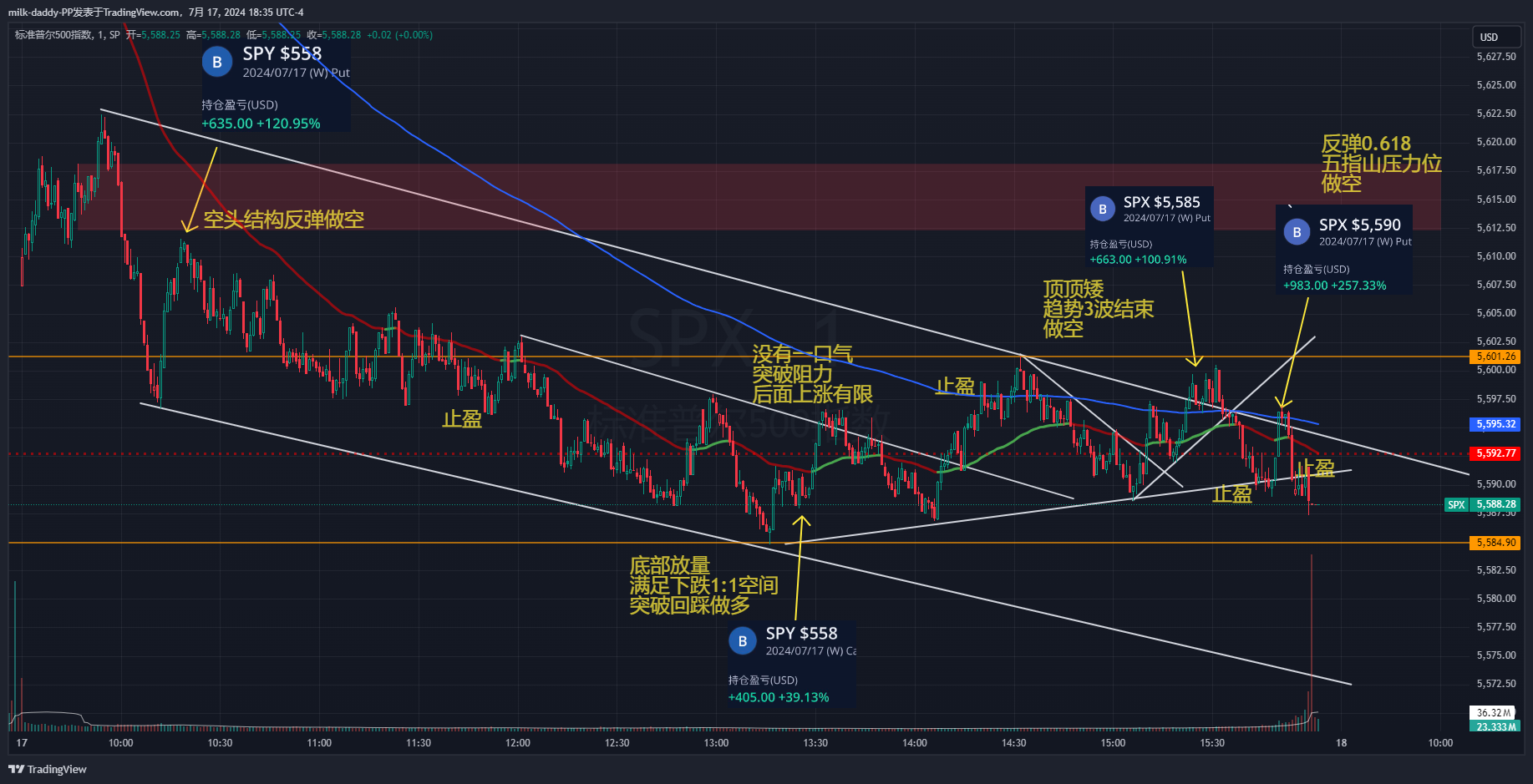Image resolution: width=1533 pixels, height=784 pixels.
Task: Click the red 5,592.77 price label
Action: (x=1495, y=453)
